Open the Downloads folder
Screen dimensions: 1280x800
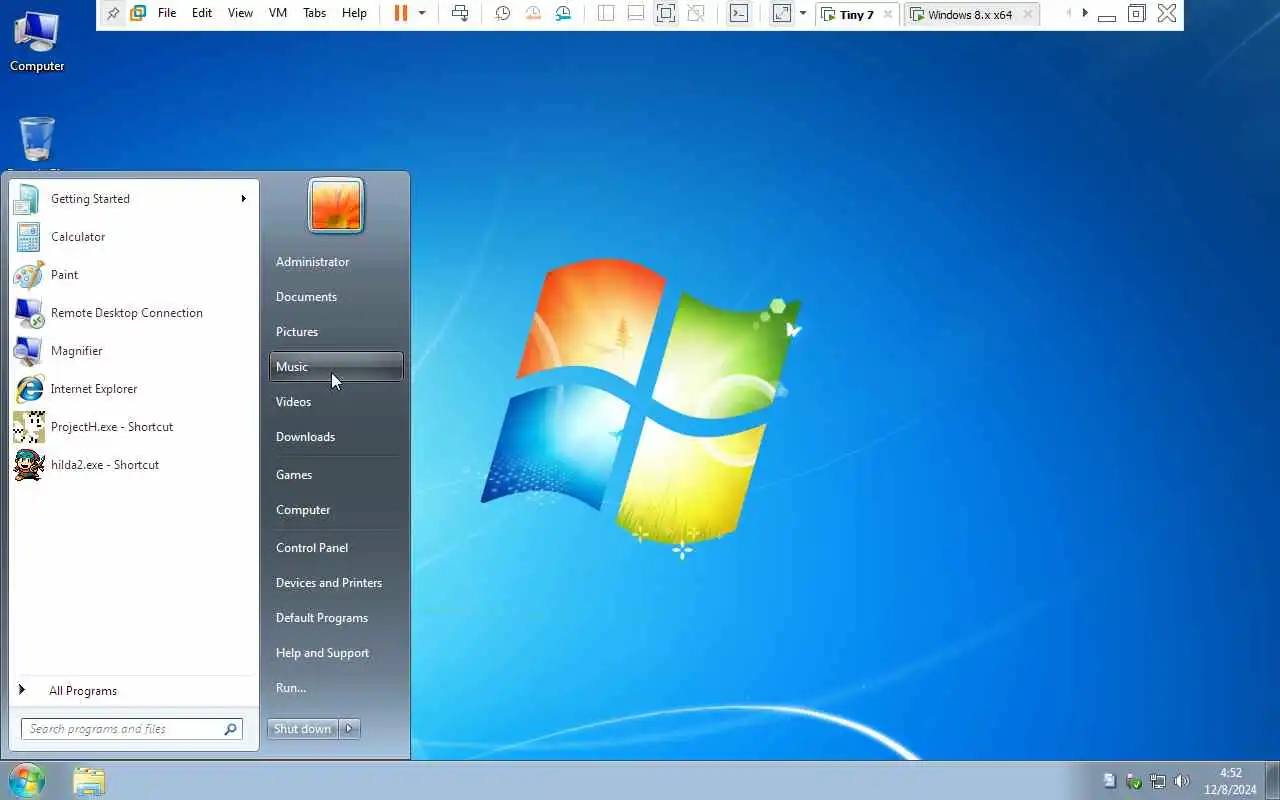[x=336, y=437]
